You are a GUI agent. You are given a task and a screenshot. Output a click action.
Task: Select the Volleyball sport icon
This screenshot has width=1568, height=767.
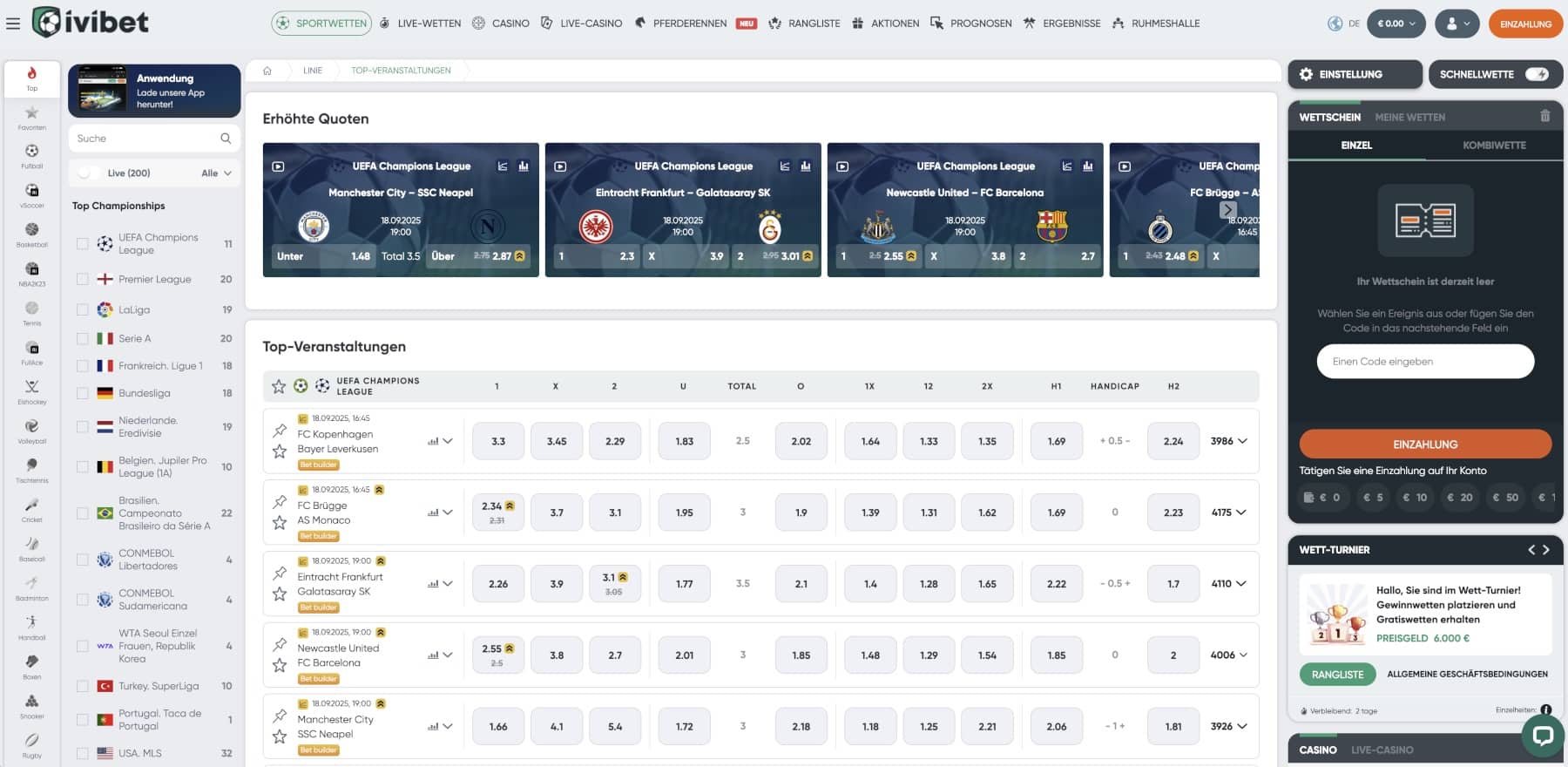coord(32,431)
